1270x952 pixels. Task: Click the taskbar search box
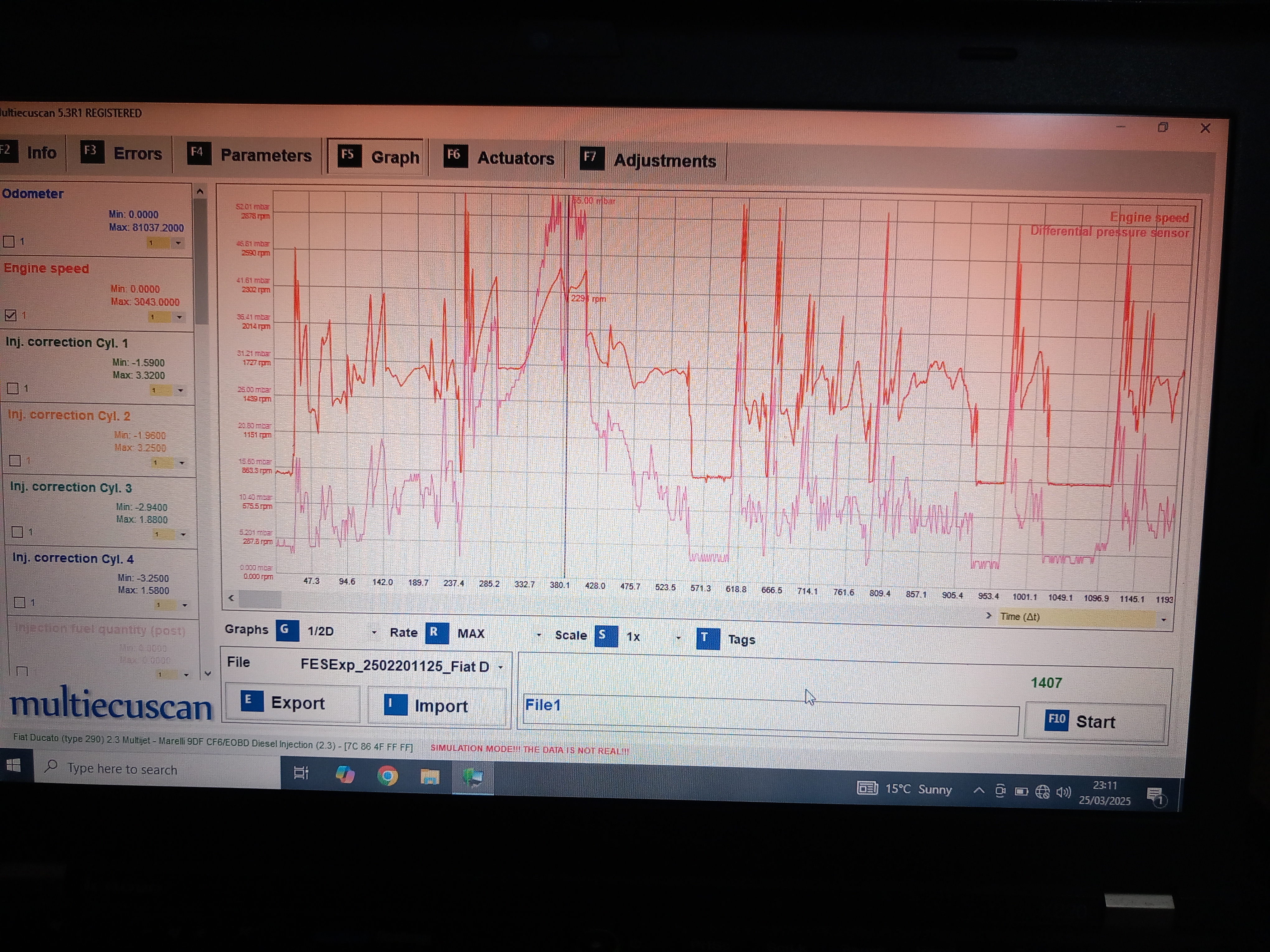point(157,769)
